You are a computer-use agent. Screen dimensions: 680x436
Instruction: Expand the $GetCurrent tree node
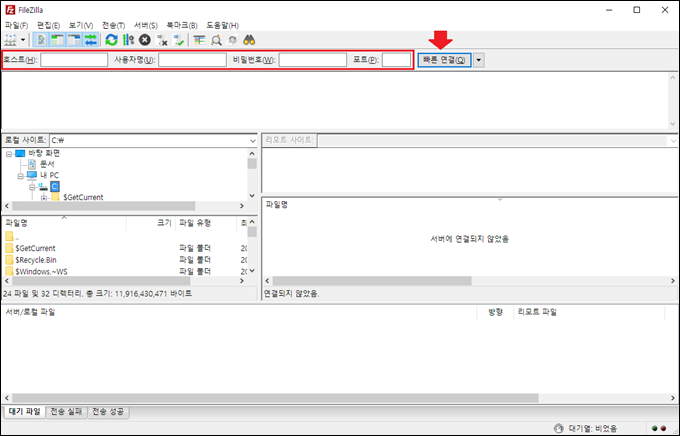[44, 198]
